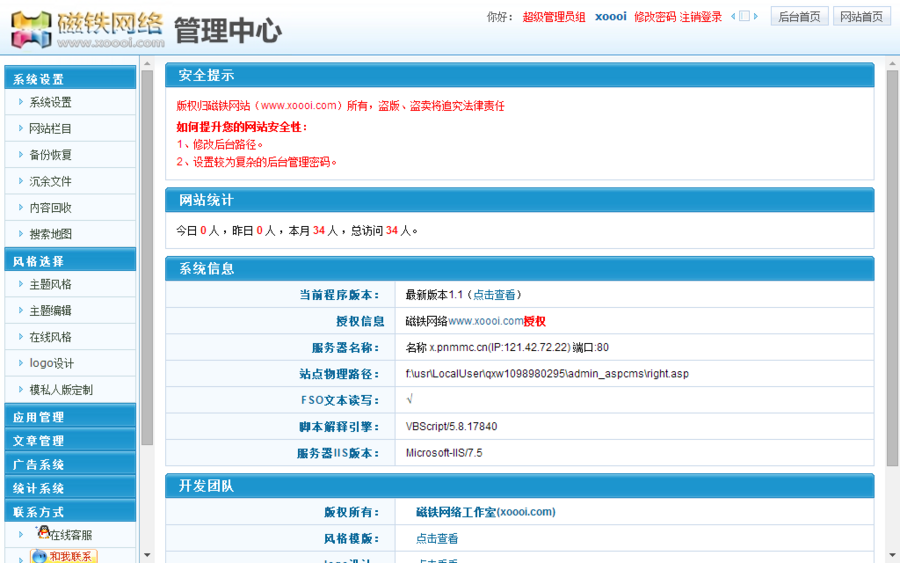Click the 如何提升您的网站安全性 heading

click(x=242, y=127)
